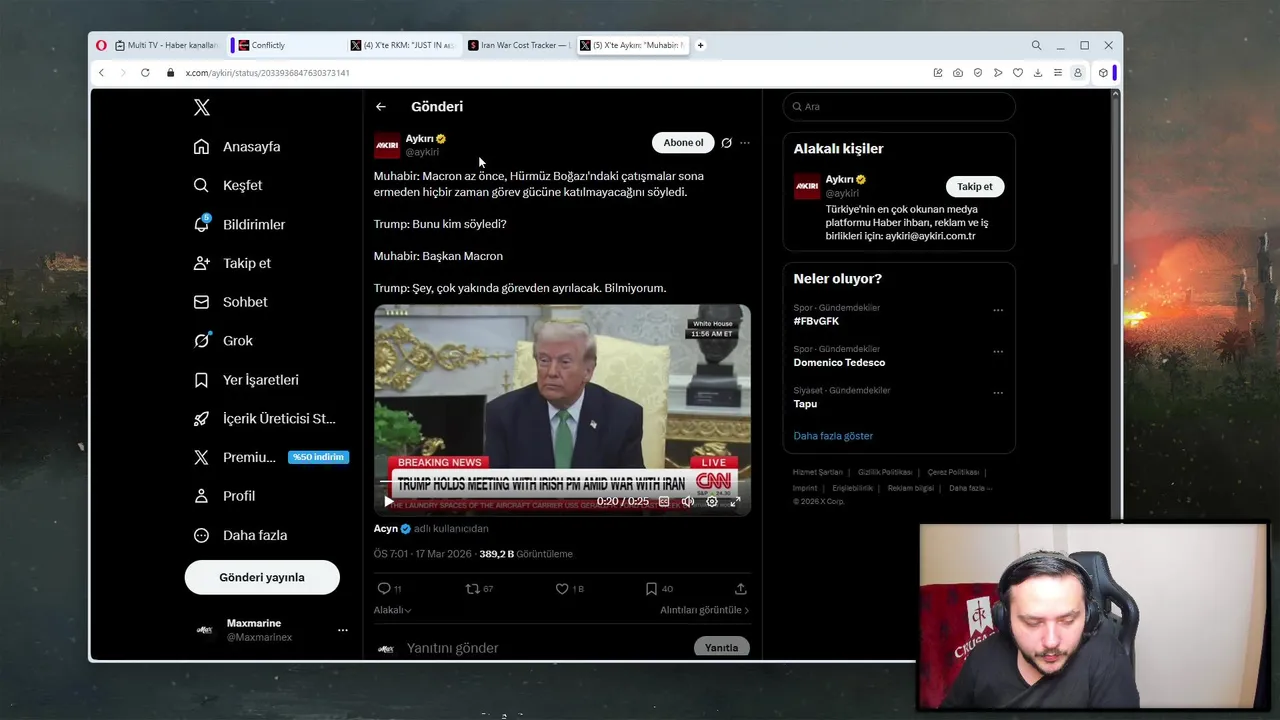This screenshot has width=1280, height=720.
Task: Click the Grok icon beside Abone ol
Action: coord(727,143)
